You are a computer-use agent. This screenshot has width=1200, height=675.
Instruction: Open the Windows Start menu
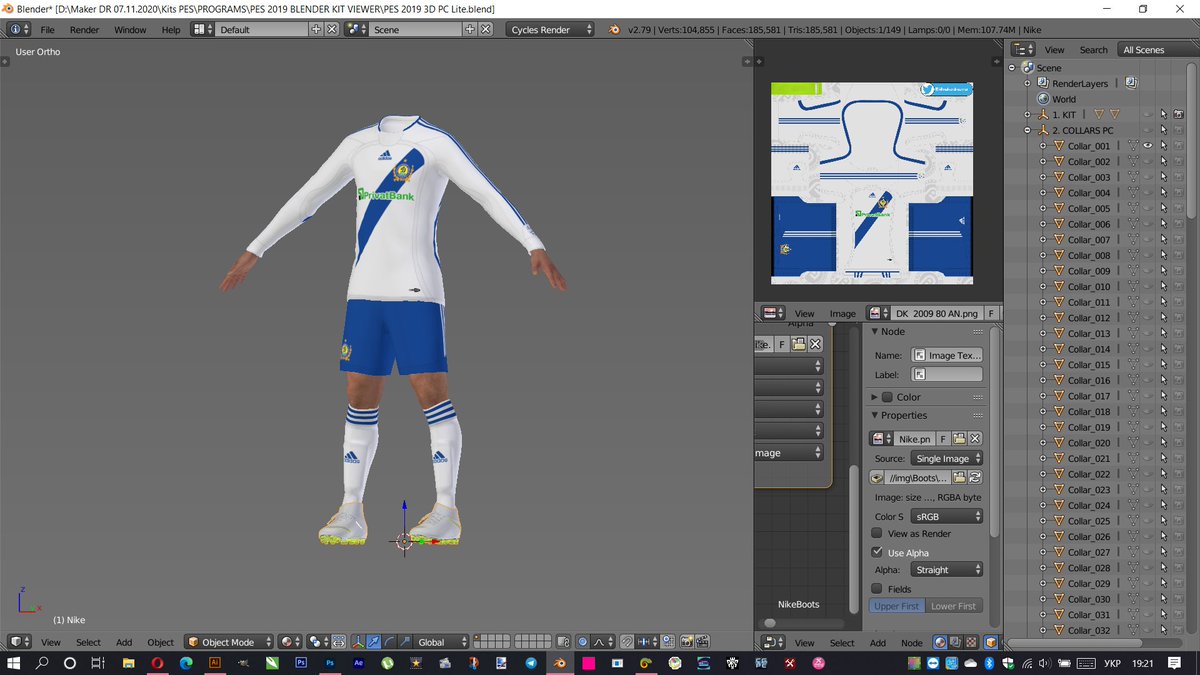point(14,663)
